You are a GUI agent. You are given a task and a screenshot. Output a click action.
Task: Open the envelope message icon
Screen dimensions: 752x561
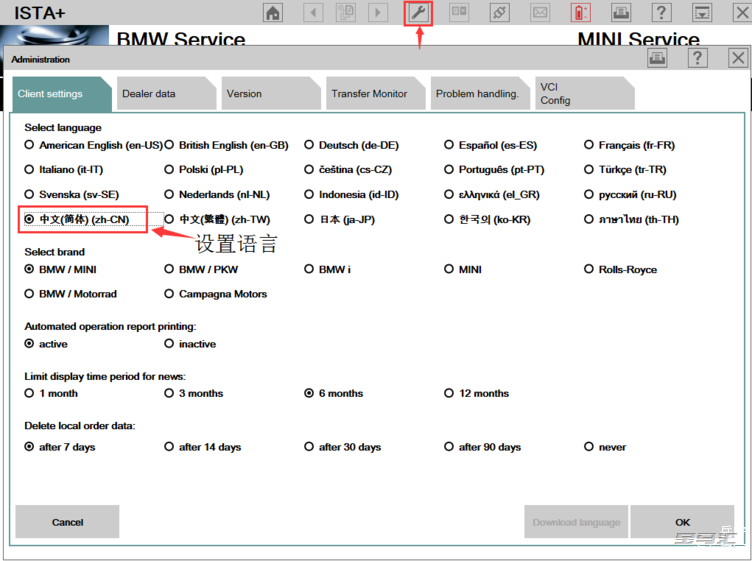540,12
